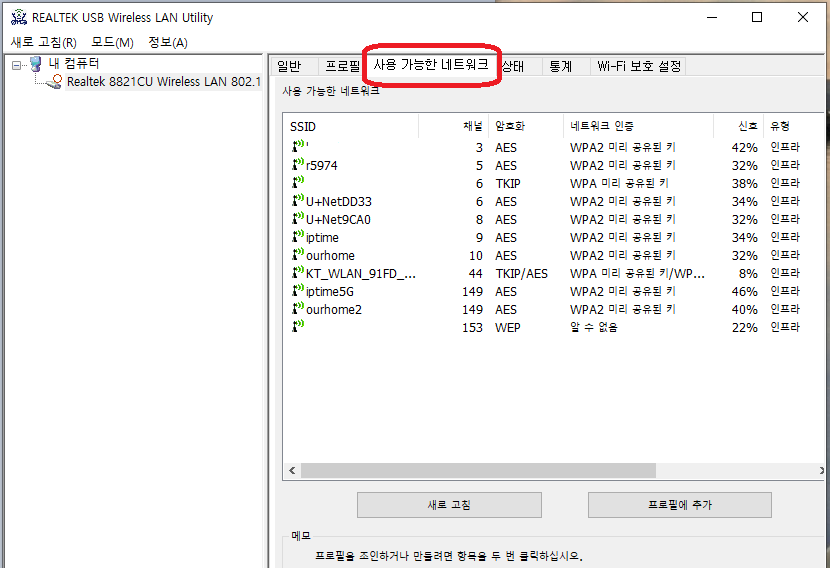Viewport: 830px width, 568px height.
Task: Click the 46% signal value for iptime5G
Action: click(x=744, y=292)
